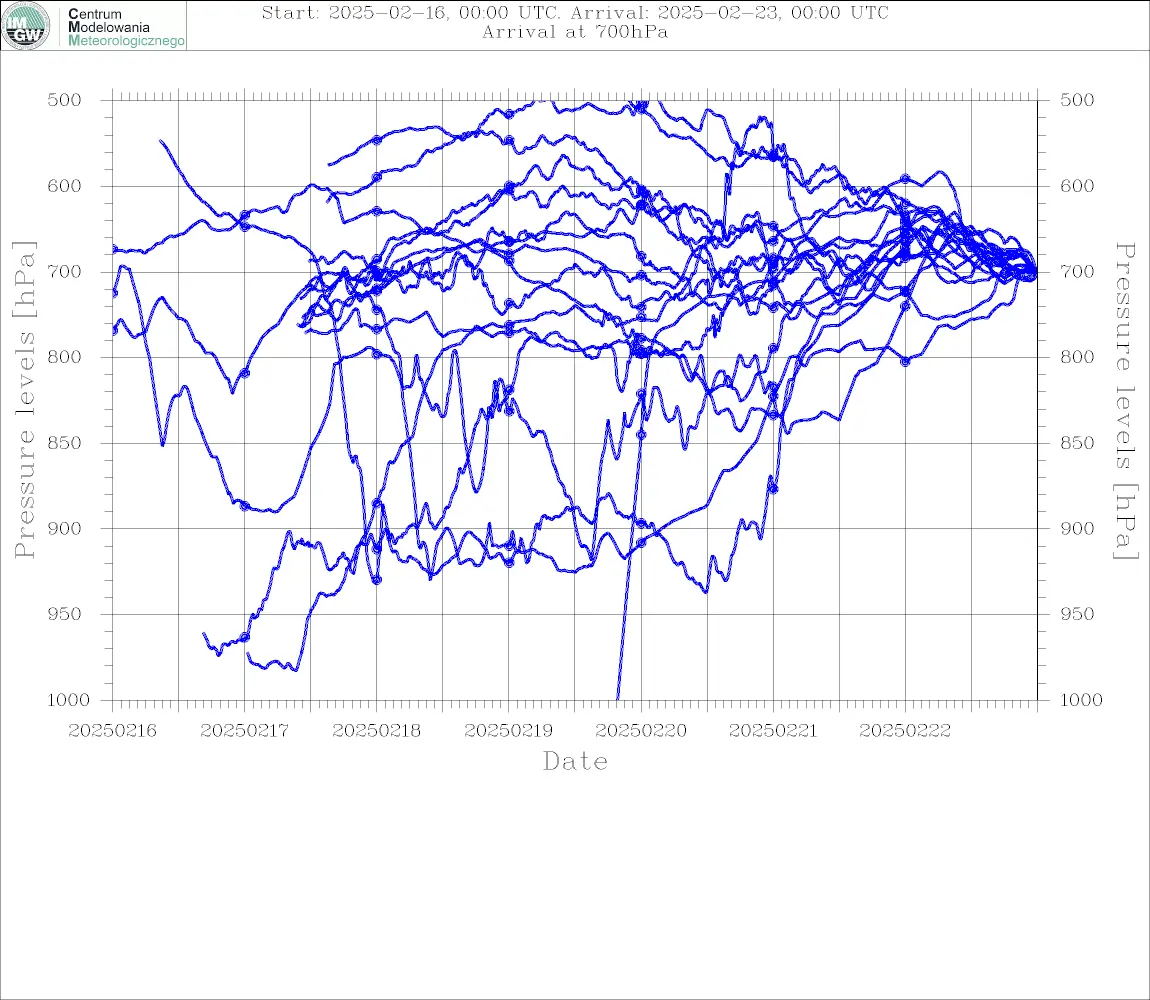Image resolution: width=1150 pixels, height=1000 pixels.
Task: Click the right axis 900 label
Action: click(1077, 528)
